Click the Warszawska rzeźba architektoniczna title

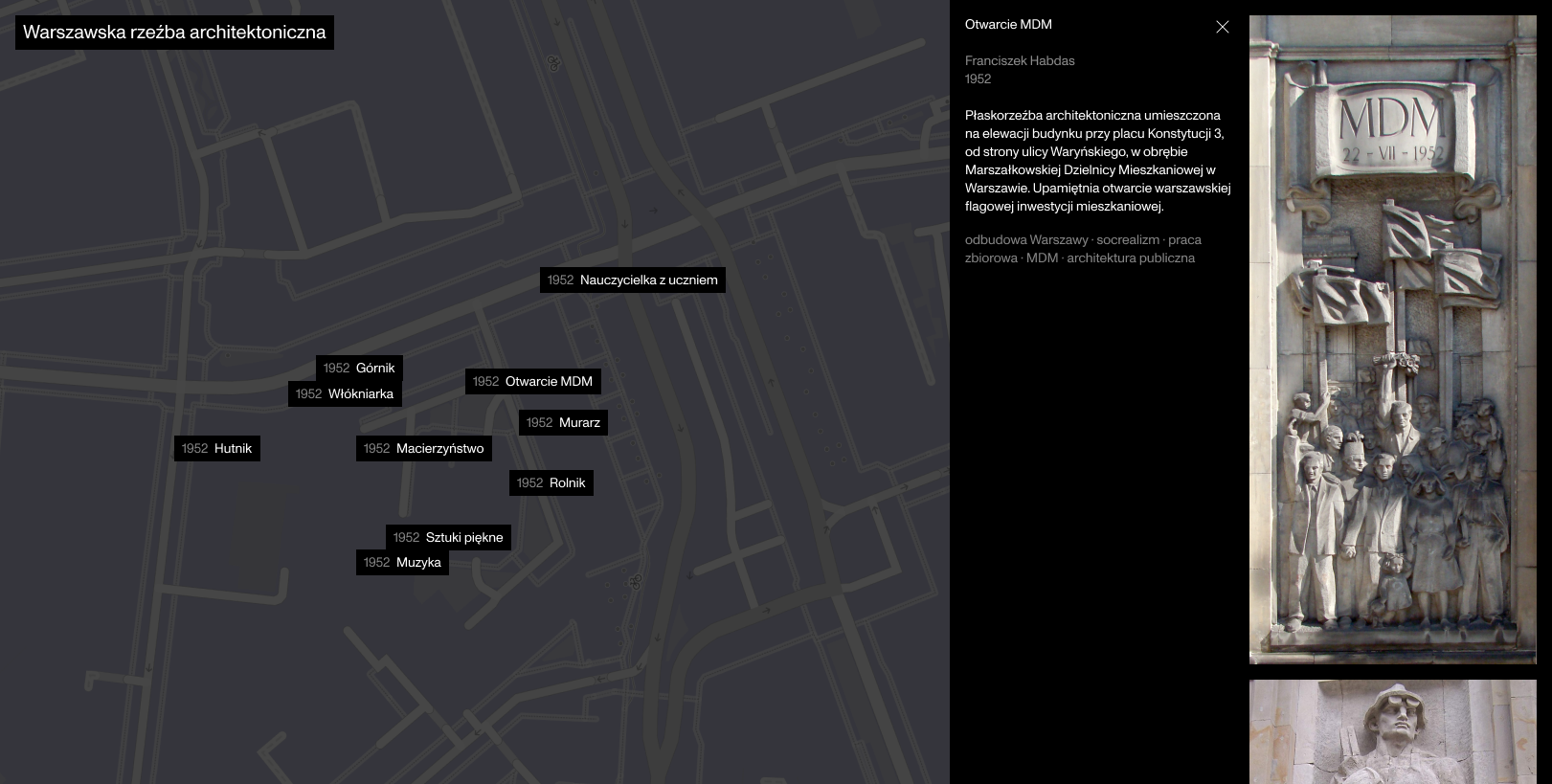coord(174,33)
